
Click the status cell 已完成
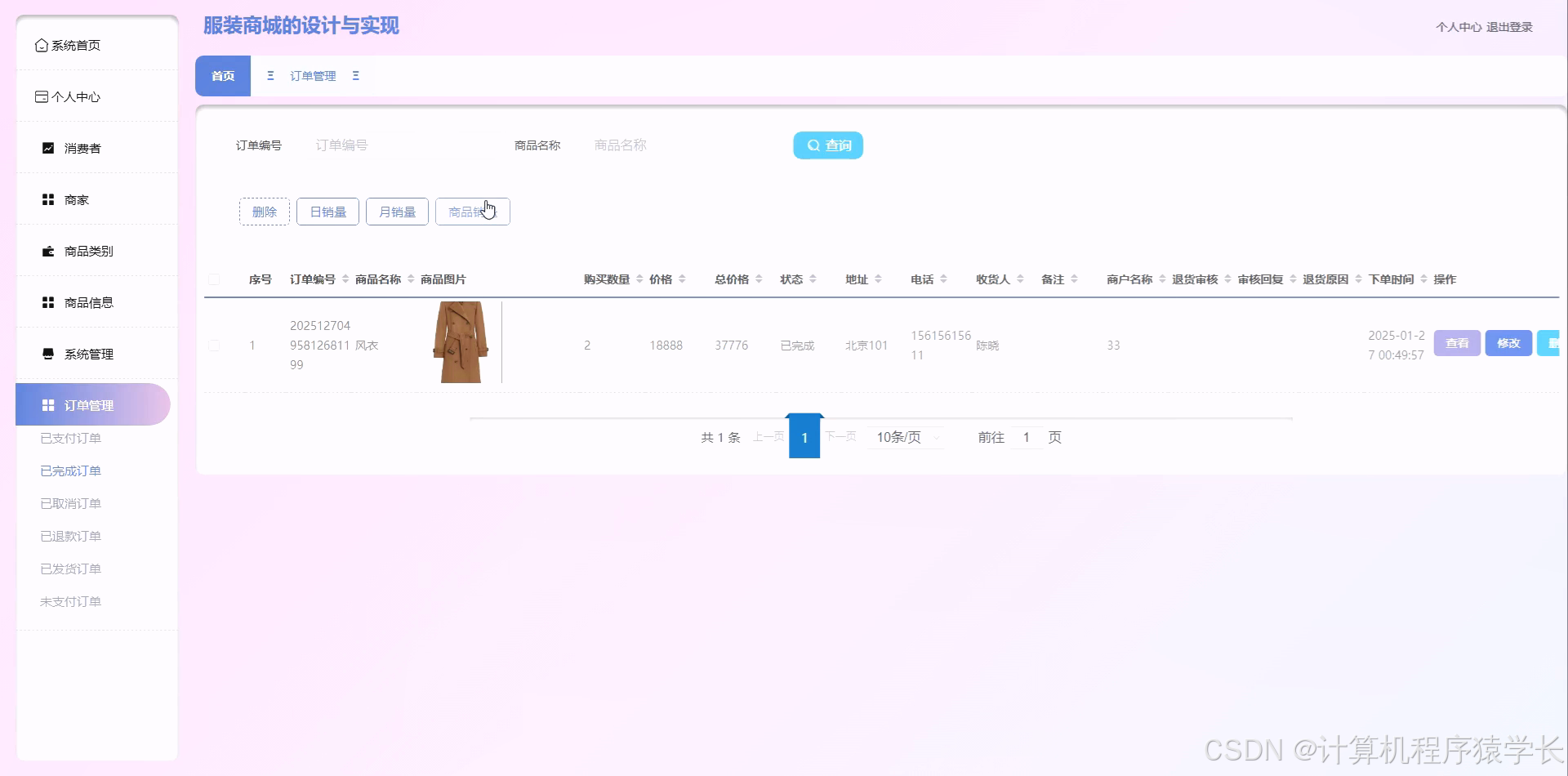click(797, 346)
